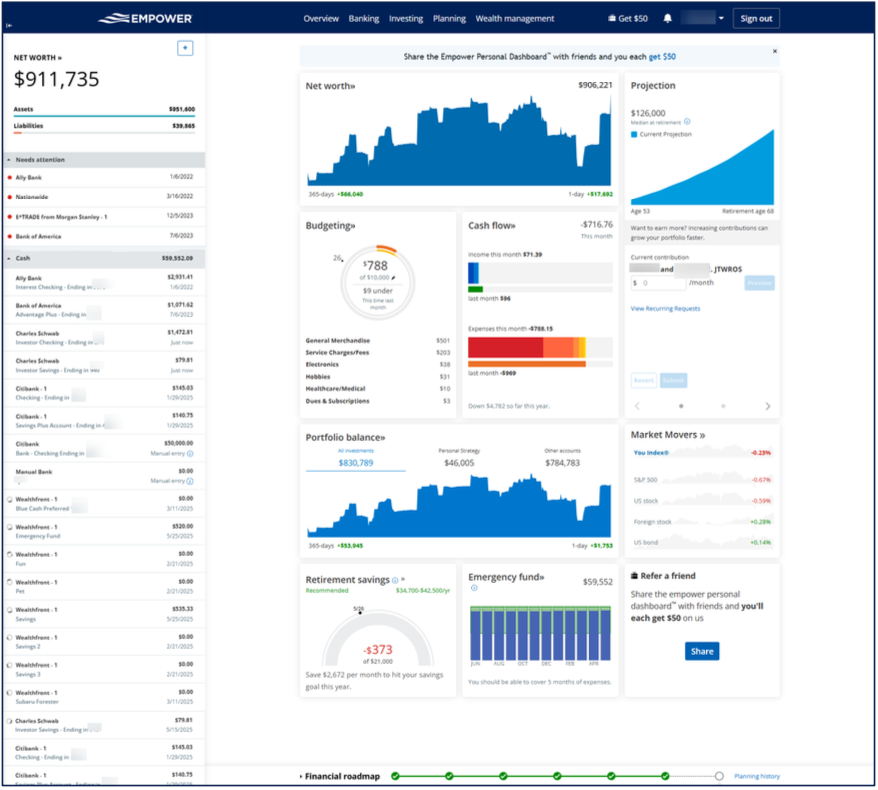Click the Empower logo

[145, 18]
